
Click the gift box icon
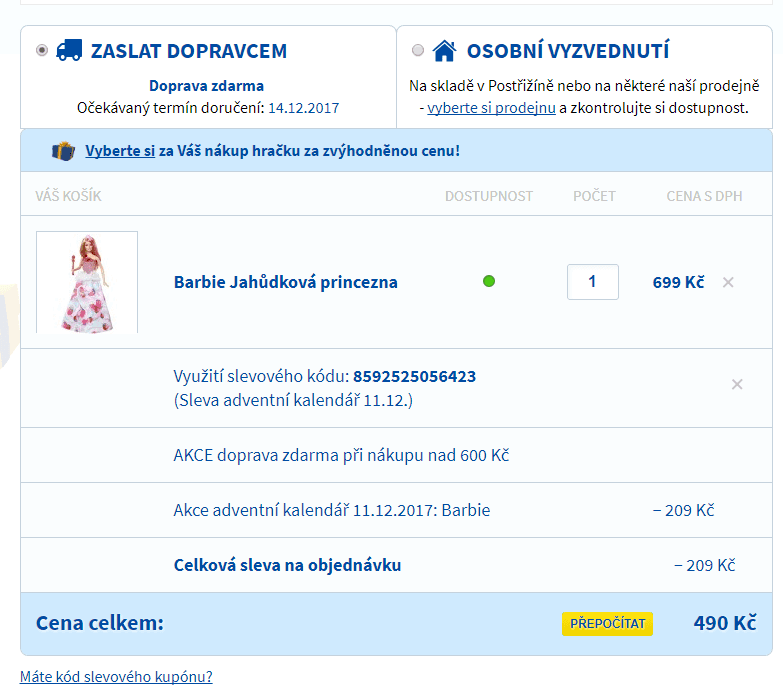(x=63, y=151)
